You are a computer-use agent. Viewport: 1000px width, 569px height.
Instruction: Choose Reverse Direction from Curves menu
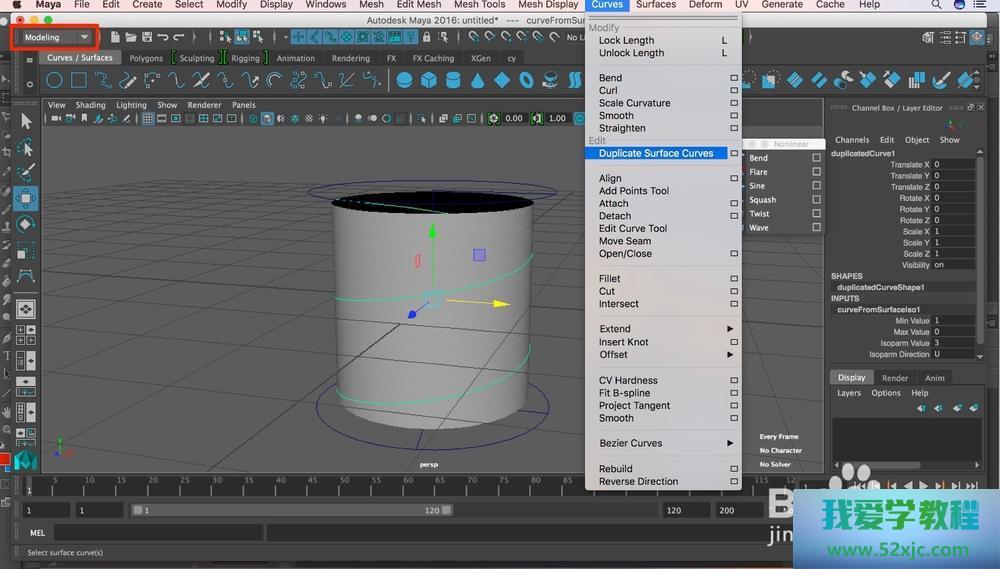pyautogui.click(x=638, y=482)
